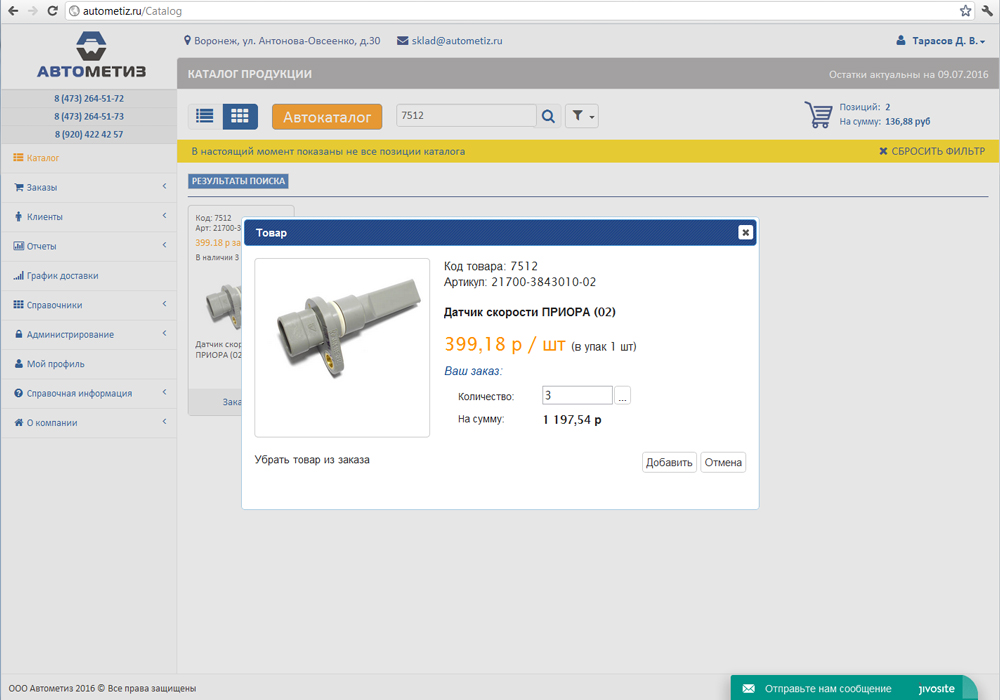Bookmark page with star icon

click(965, 11)
